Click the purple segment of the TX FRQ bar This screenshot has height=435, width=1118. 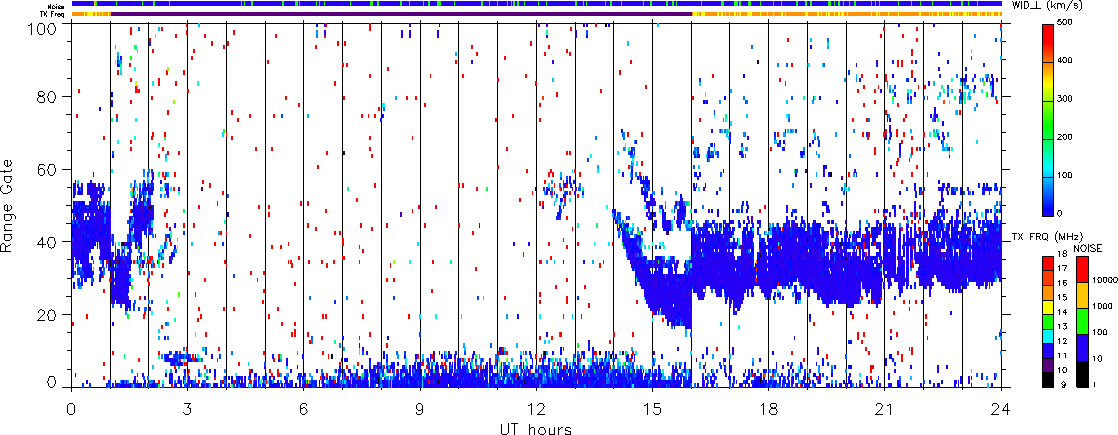[1047, 365]
